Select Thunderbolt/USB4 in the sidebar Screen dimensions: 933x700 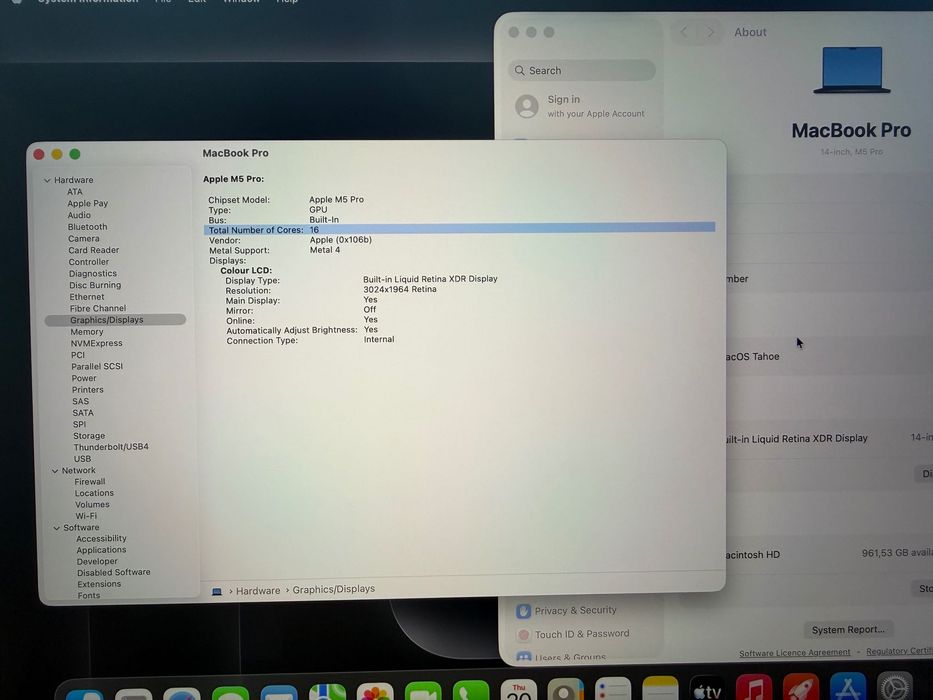click(111, 446)
